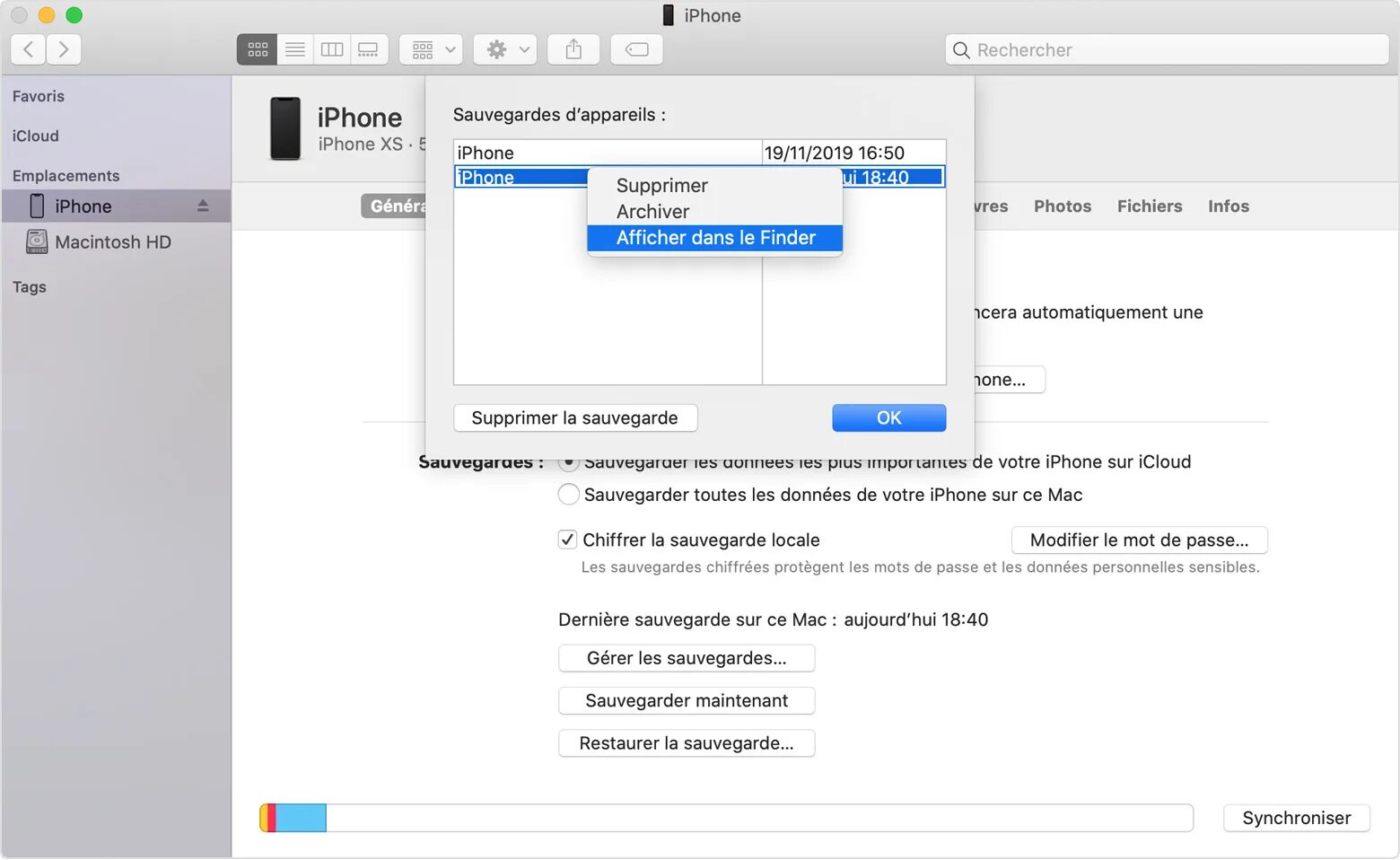Switch to list view
1400x860 pixels.
coord(295,49)
